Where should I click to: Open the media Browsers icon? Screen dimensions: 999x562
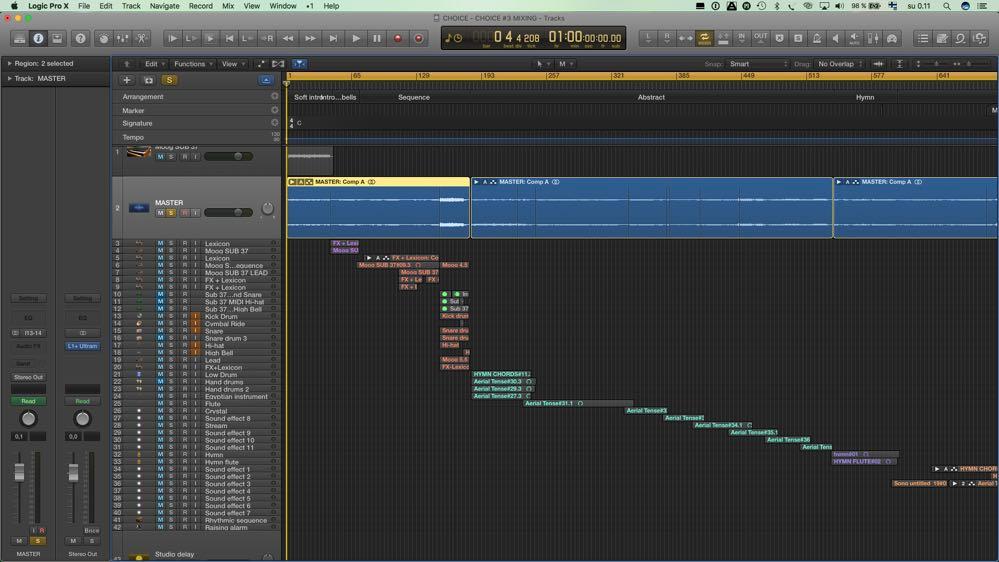(x=980, y=38)
